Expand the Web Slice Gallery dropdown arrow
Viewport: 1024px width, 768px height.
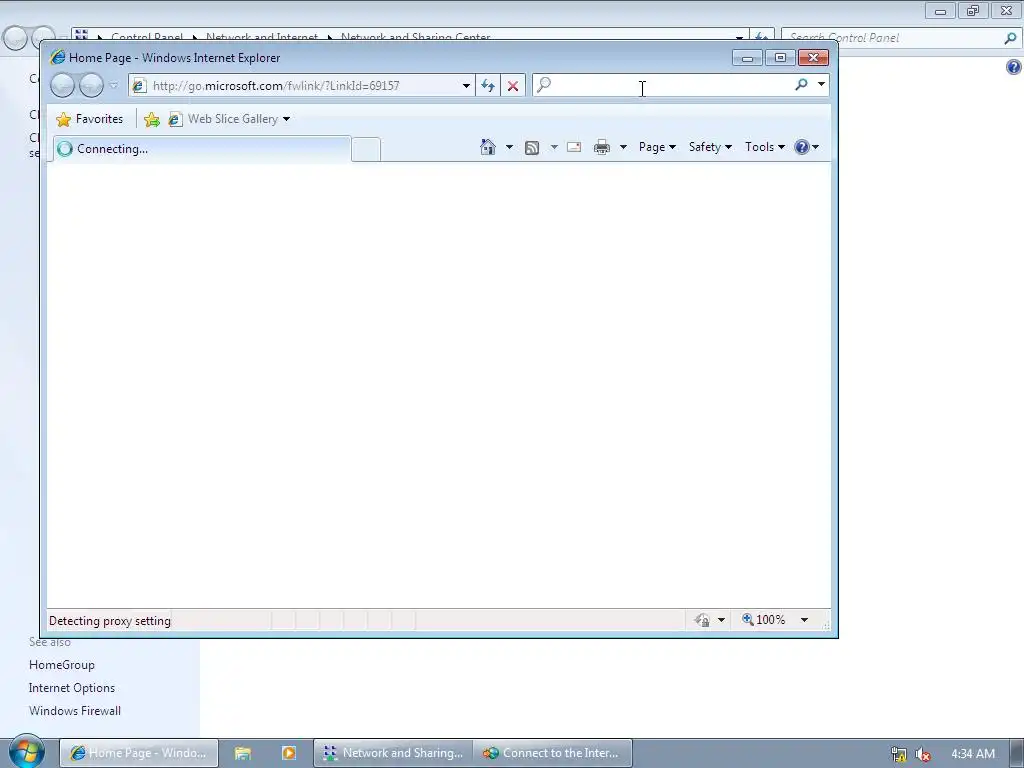coord(287,119)
